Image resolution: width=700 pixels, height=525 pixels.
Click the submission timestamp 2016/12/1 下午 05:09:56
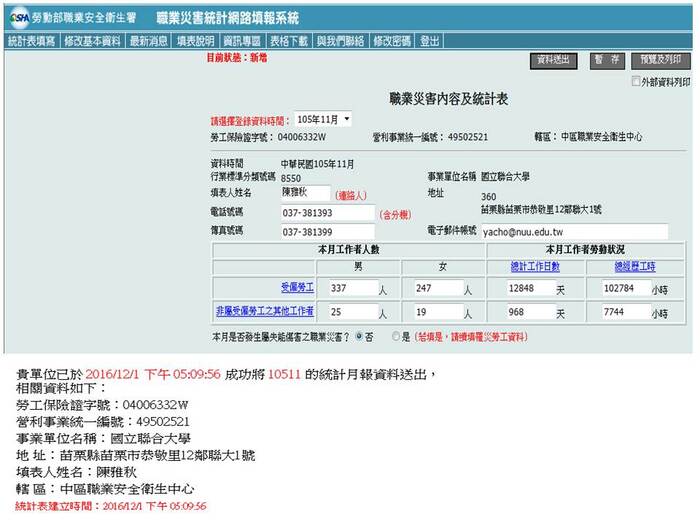pyautogui.click(x=153, y=374)
